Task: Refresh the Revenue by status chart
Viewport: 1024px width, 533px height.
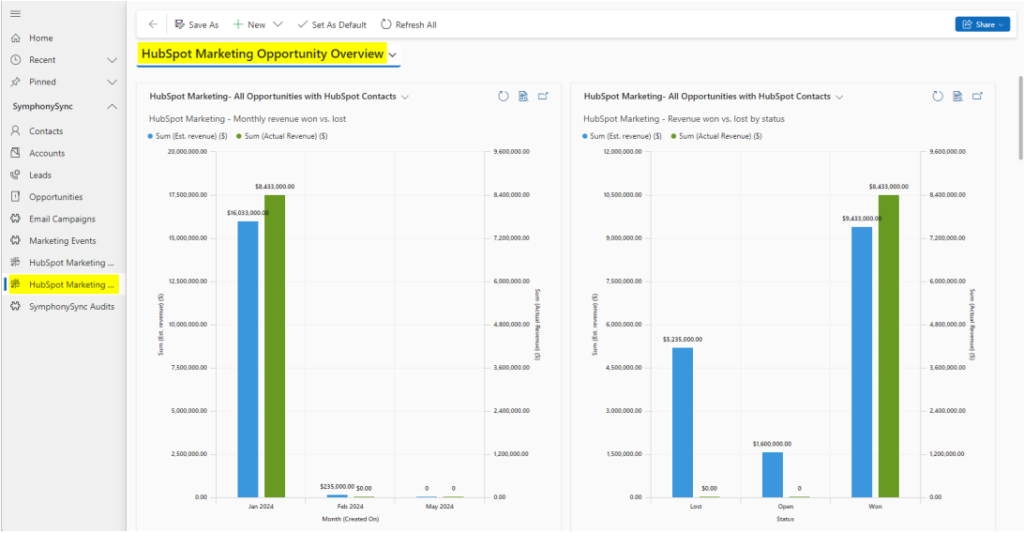Action: point(937,97)
